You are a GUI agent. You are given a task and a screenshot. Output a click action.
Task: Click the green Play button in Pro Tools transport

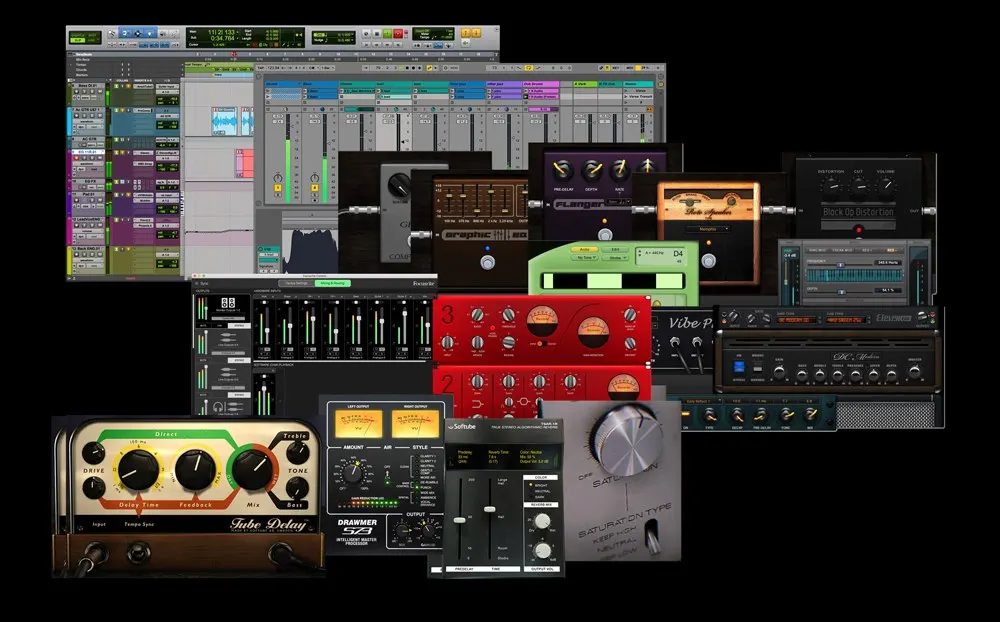[387, 33]
